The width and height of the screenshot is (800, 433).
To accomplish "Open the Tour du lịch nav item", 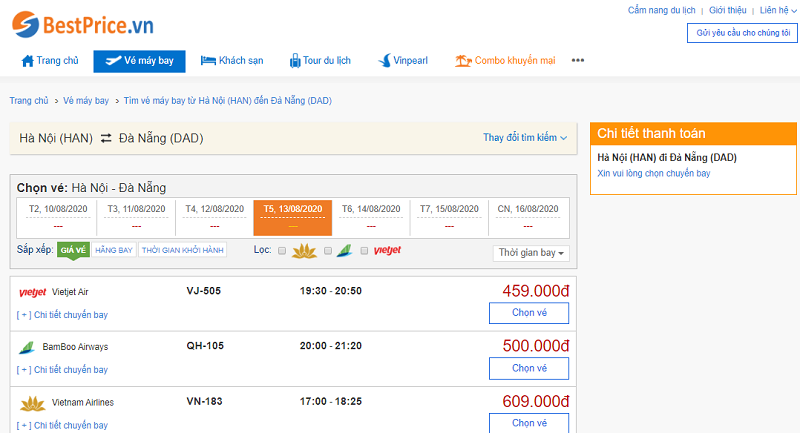I will [x=320, y=61].
